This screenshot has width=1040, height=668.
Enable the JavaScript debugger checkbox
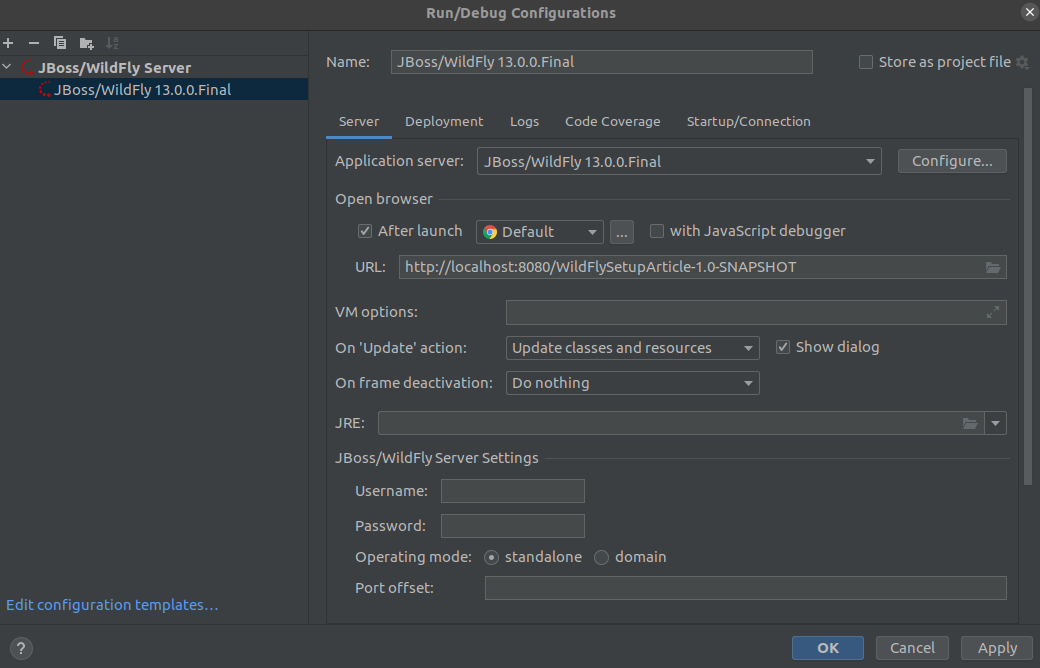click(656, 231)
